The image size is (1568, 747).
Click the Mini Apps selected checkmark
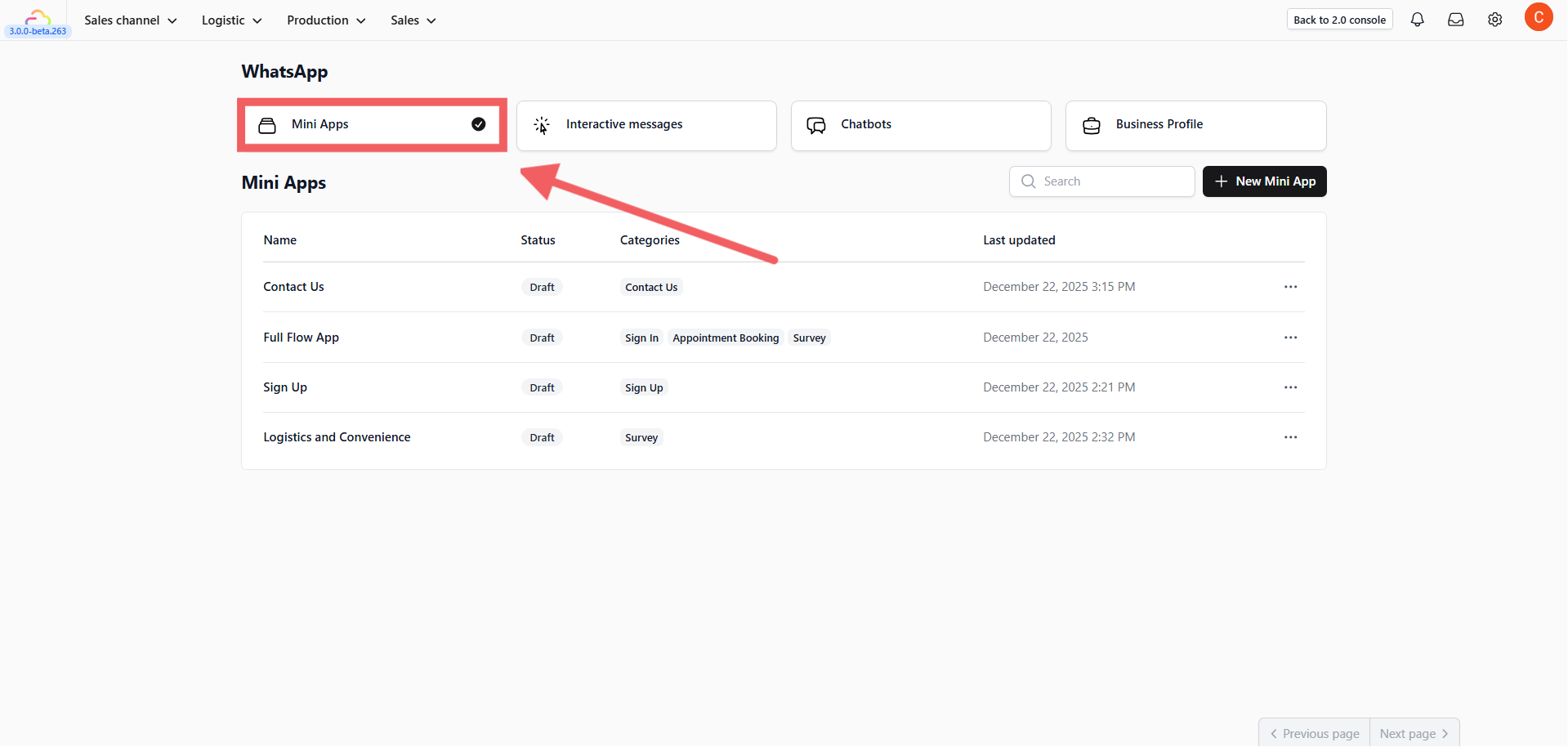(479, 124)
